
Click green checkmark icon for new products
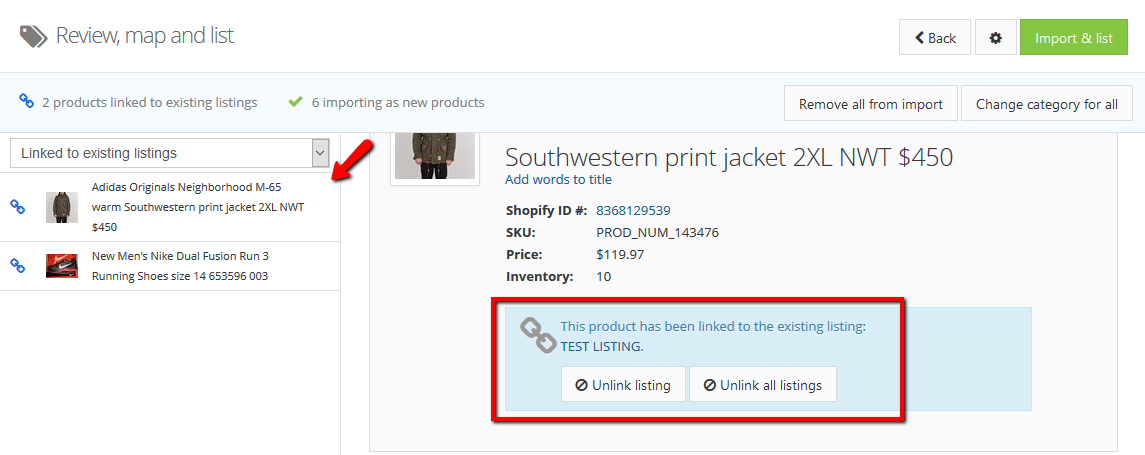(x=295, y=102)
